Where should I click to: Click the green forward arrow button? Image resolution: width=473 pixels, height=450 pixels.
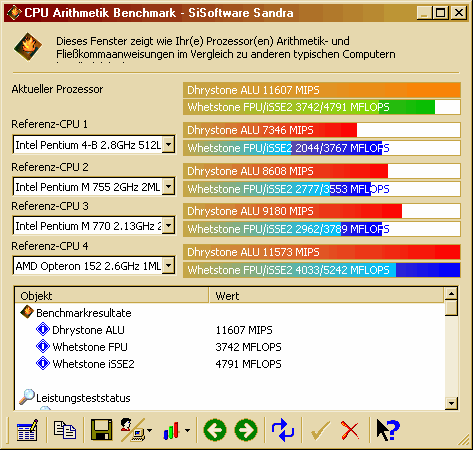coord(246,430)
